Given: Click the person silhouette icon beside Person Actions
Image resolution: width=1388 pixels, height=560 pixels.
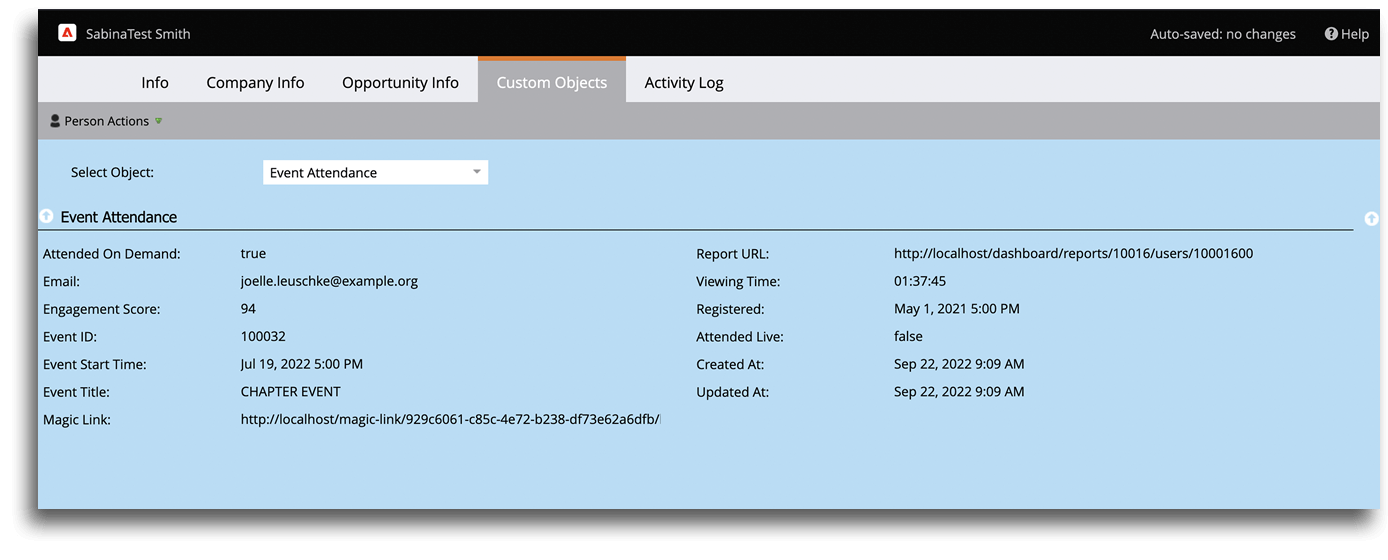Looking at the screenshot, I should point(55,121).
